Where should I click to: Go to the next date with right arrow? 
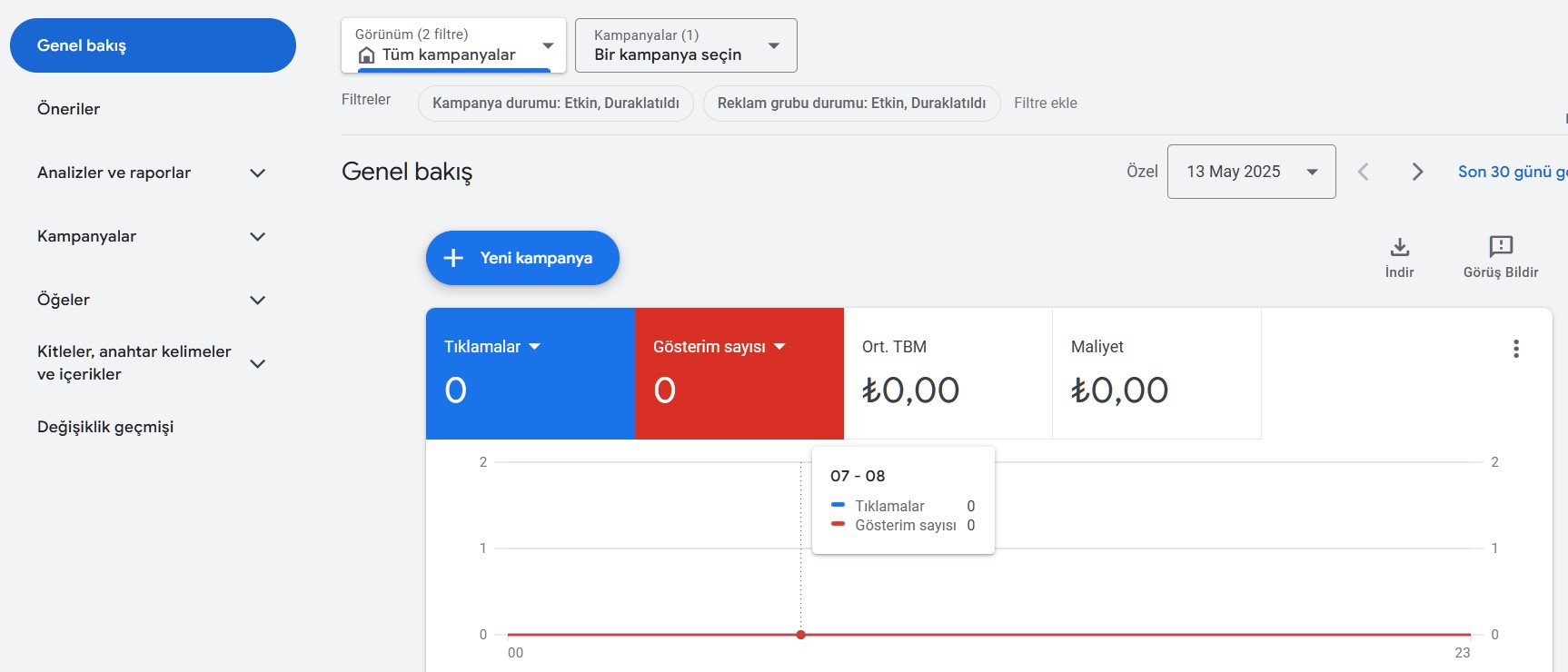click(x=1417, y=172)
